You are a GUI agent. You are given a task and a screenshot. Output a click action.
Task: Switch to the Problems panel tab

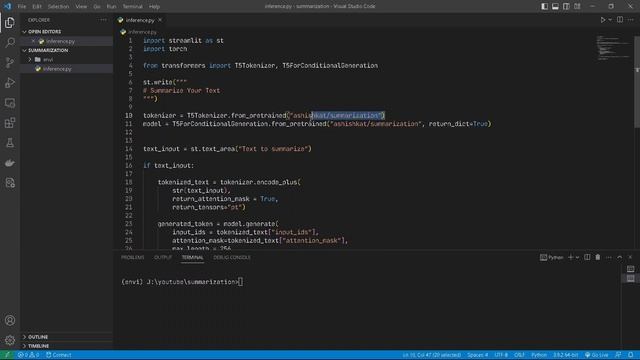tap(133, 258)
